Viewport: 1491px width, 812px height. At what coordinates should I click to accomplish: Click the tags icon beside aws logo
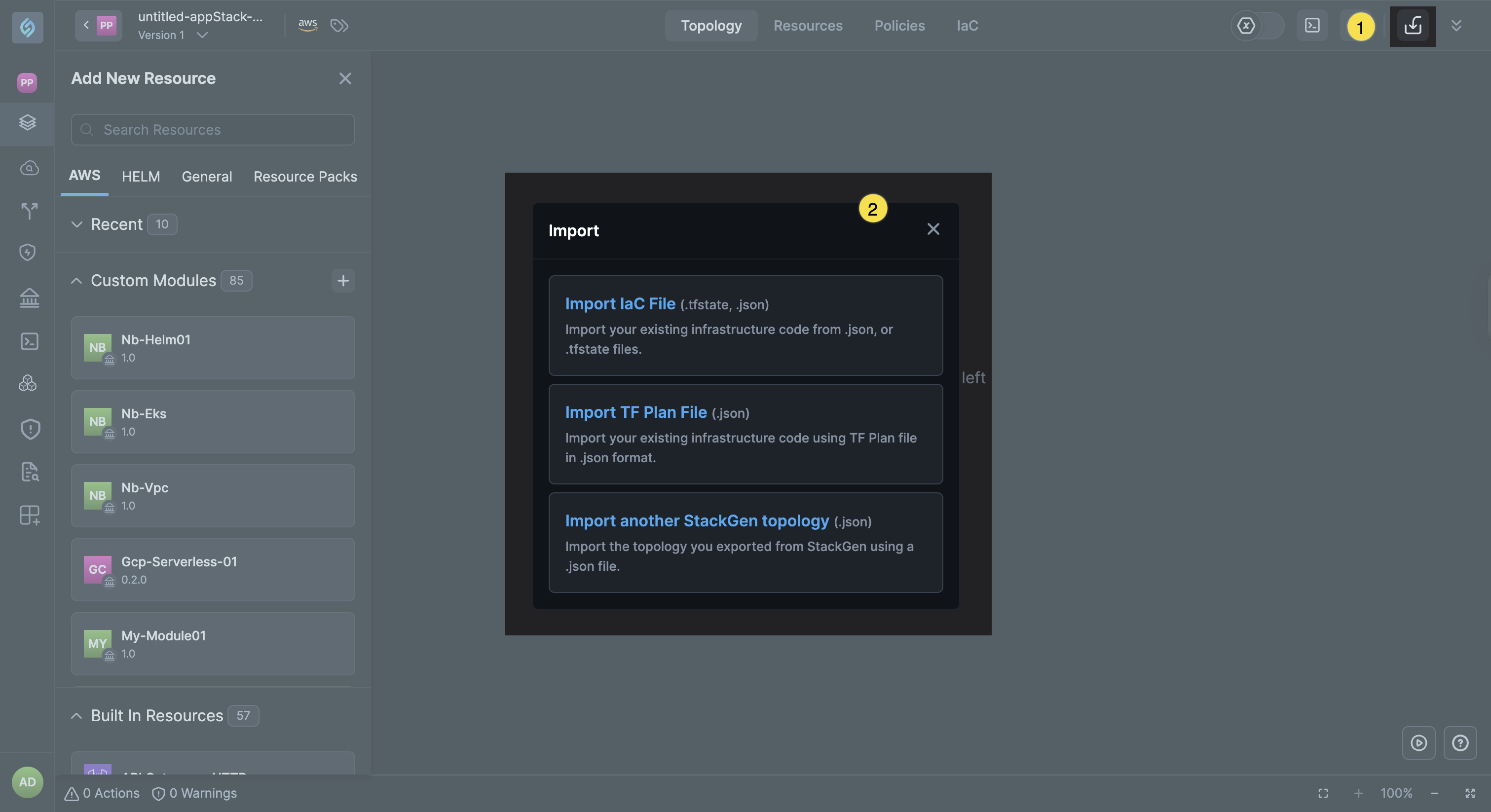point(339,26)
